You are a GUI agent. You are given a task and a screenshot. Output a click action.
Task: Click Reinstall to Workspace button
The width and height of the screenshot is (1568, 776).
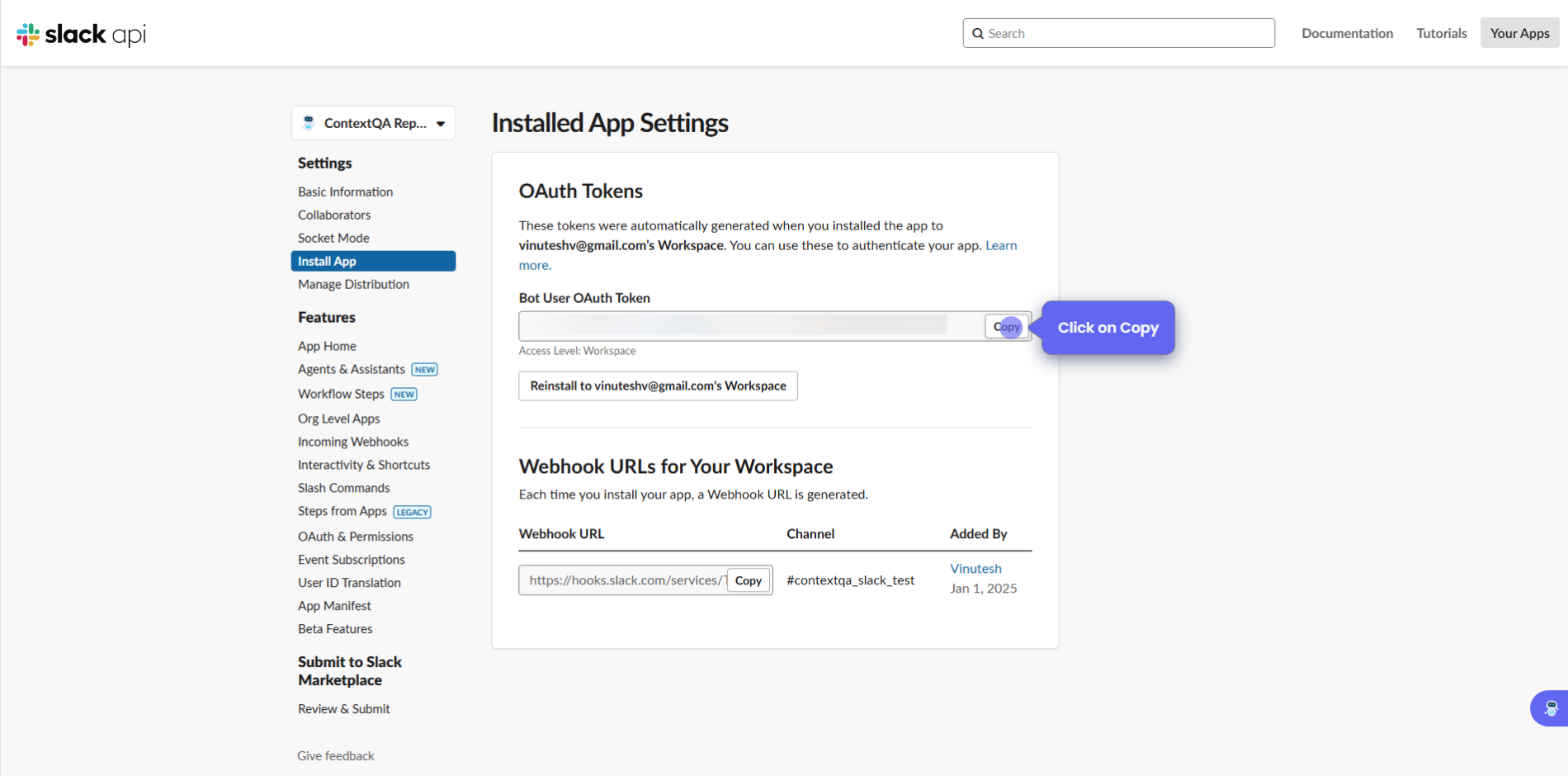[658, 386]
